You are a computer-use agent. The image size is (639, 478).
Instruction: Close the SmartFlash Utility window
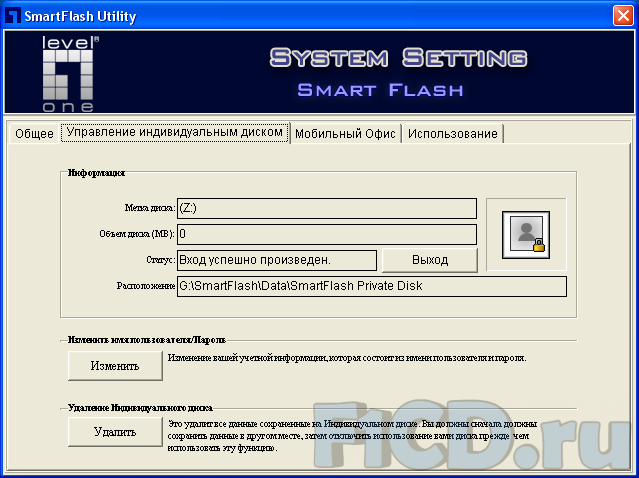coord(623,16)
